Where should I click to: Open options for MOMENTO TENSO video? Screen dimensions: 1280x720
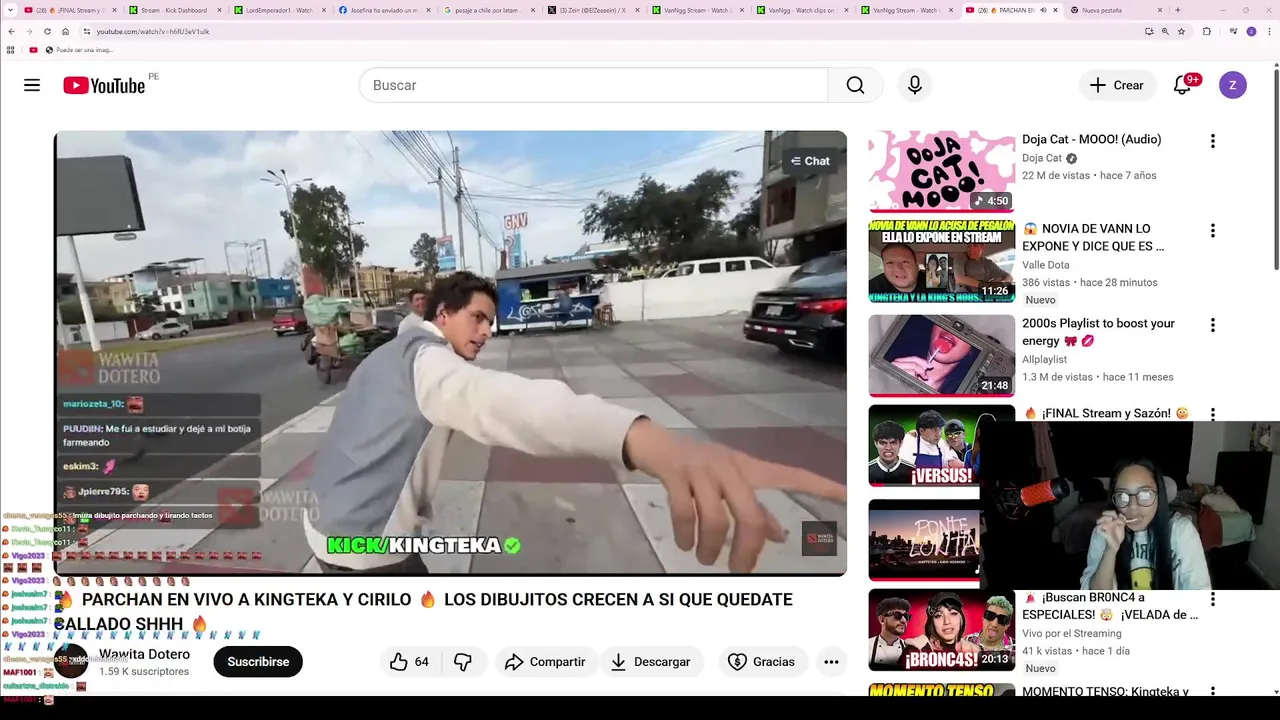[1213, 691]
